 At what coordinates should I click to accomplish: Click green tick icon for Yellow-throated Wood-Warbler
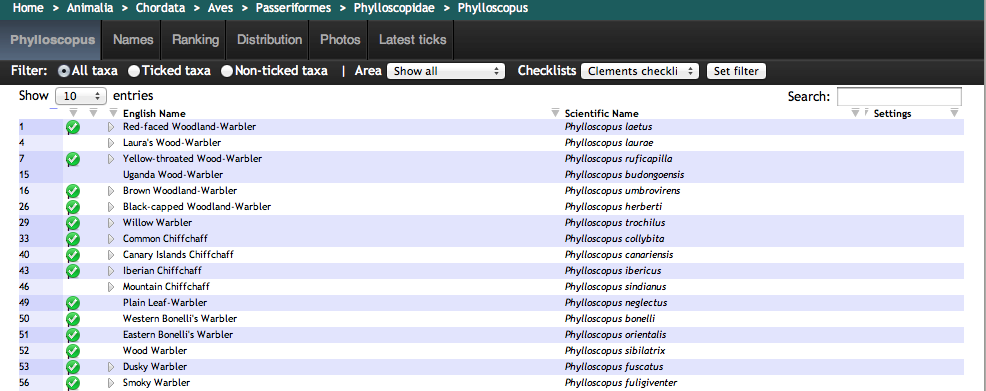[73, 159]
